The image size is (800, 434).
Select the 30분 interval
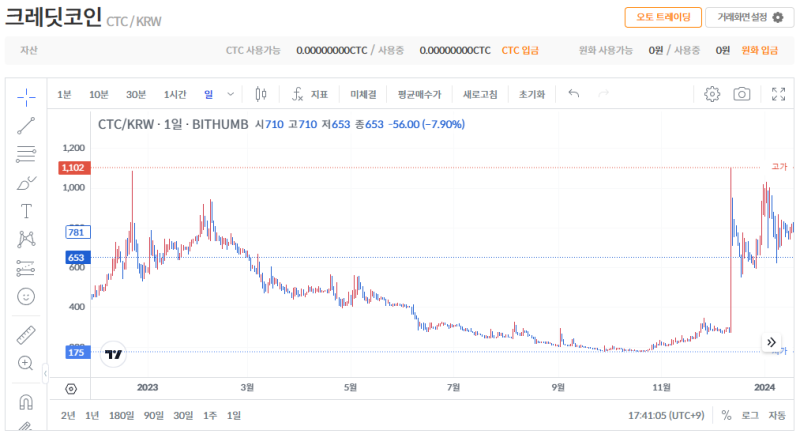(136, 94)
